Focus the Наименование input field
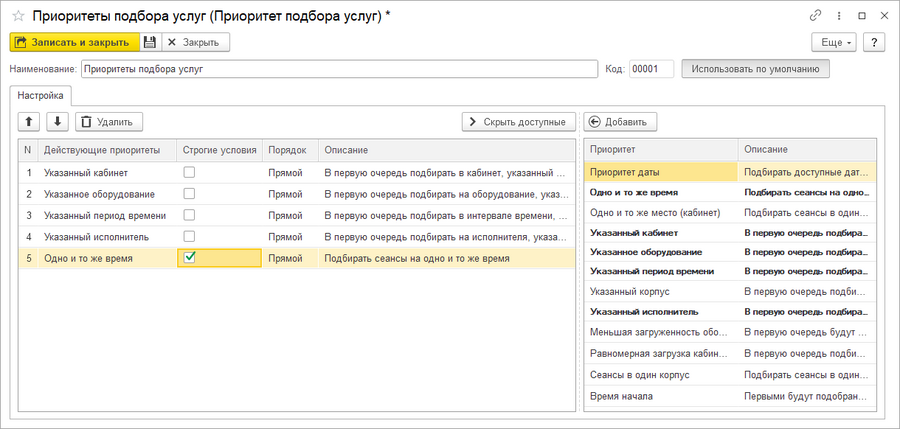900x429 pixels. [339, 69]
